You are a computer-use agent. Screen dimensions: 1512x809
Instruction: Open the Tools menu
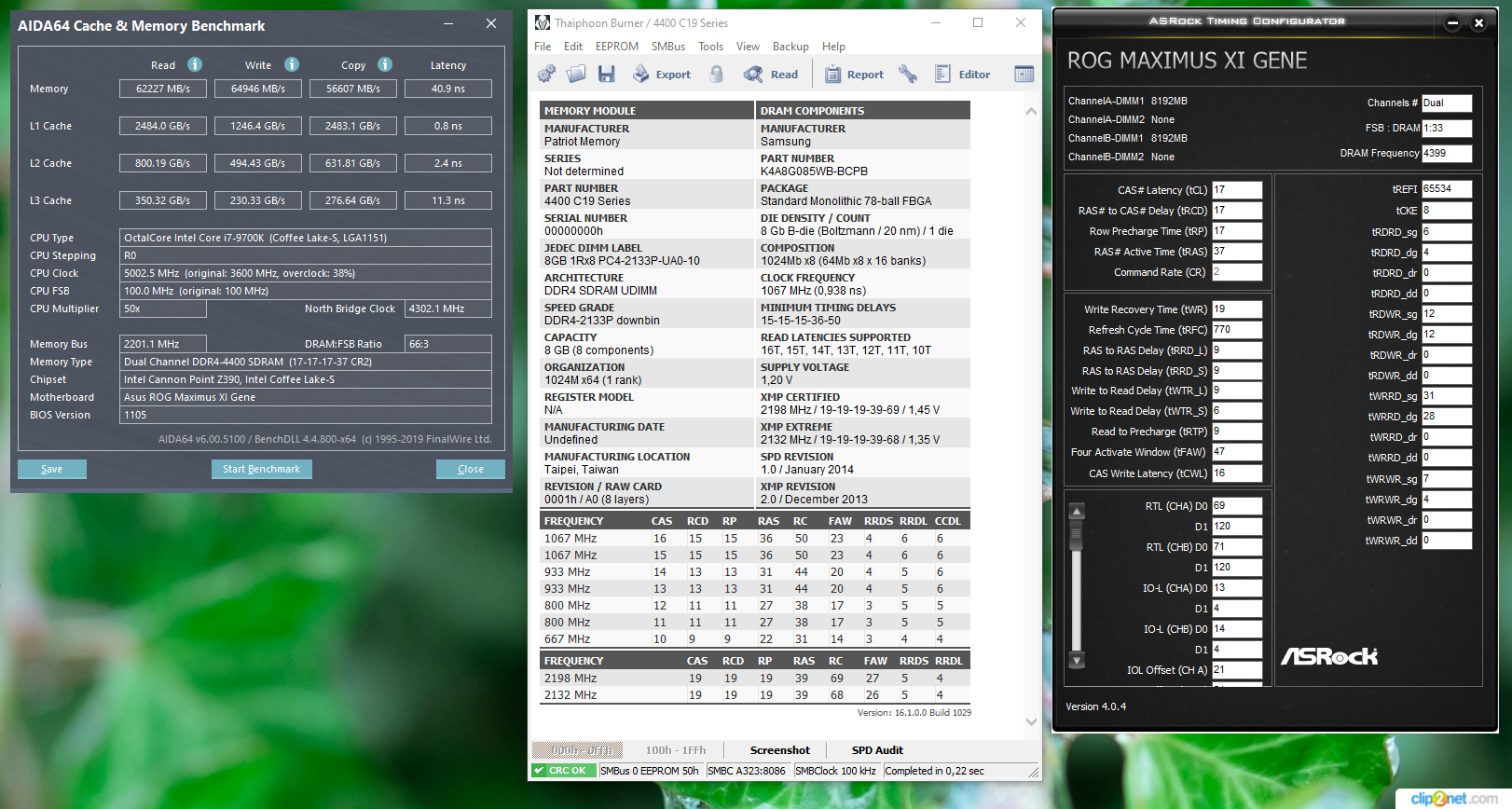[x=710, y=47]
